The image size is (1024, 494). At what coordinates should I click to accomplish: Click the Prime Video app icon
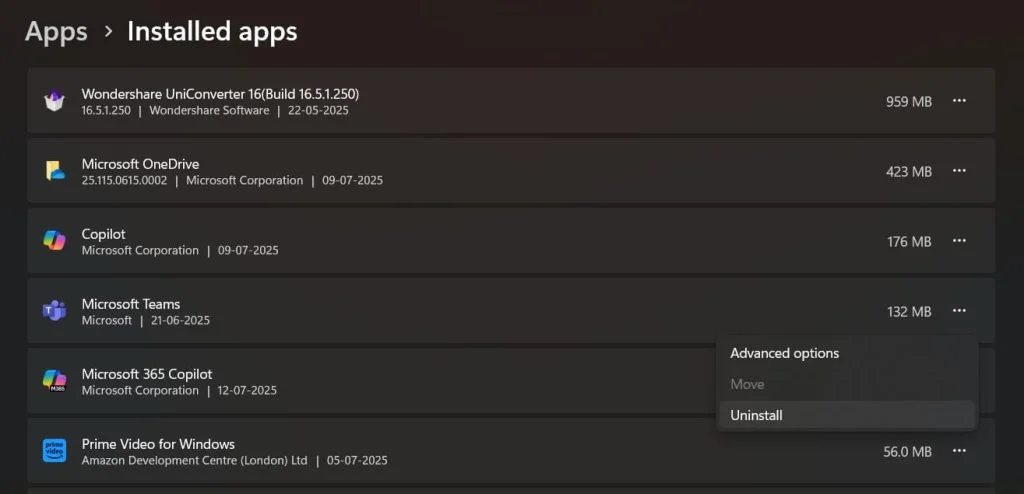point(54,451)
